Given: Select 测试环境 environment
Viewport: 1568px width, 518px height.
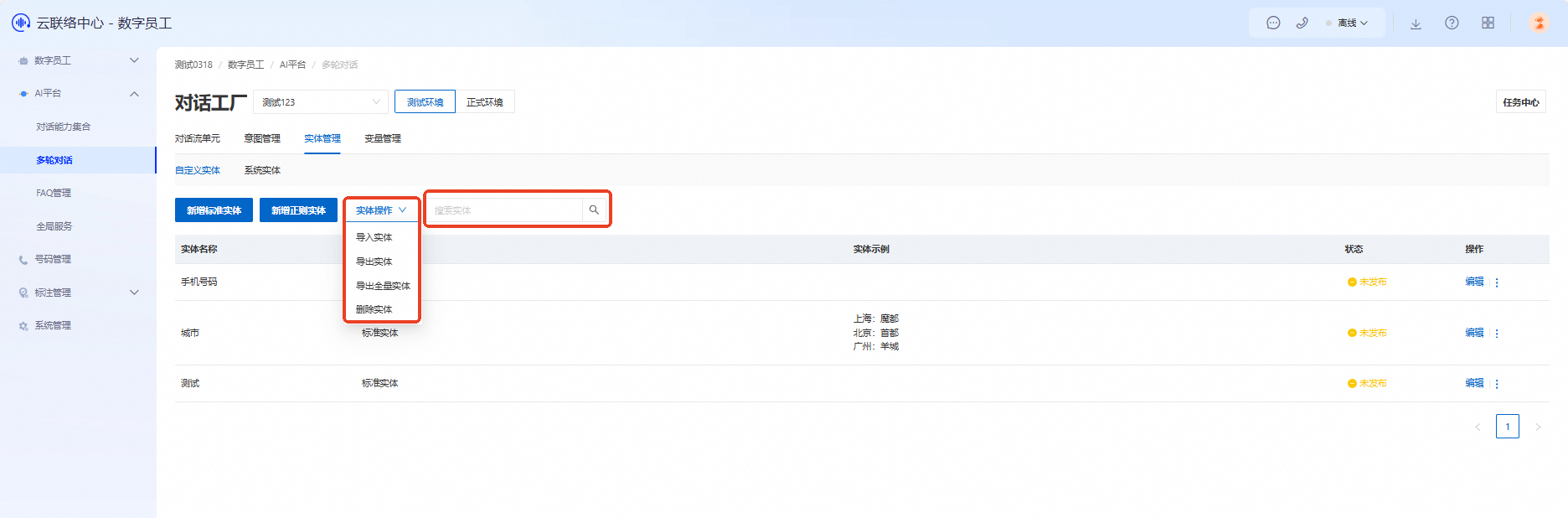Looking at the screenshot, I should coord(425,102).
